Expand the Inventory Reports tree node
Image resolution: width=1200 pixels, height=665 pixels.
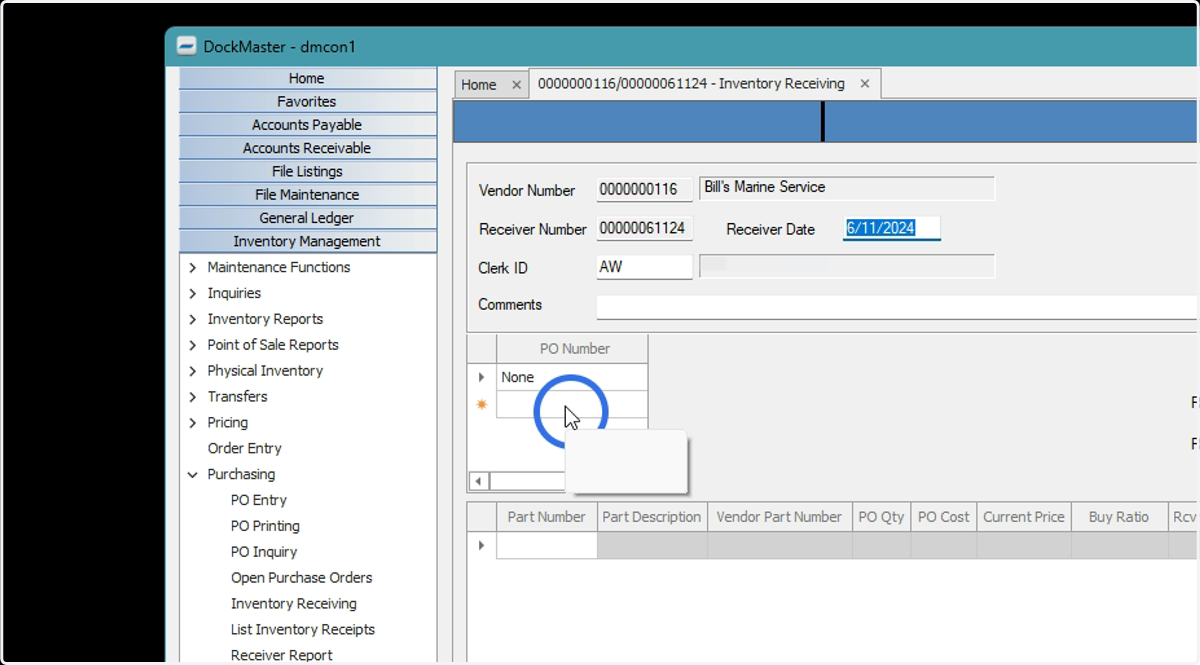pyautogui.click(x=193, y=319)
